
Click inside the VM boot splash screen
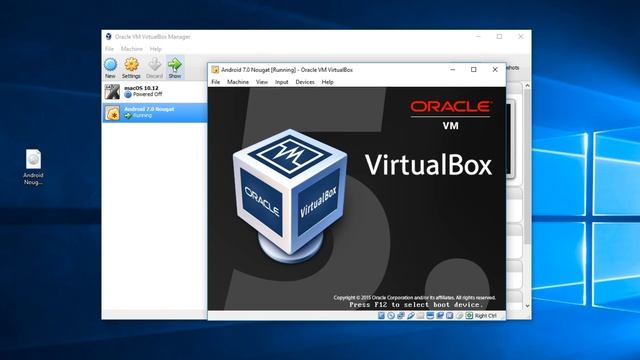tap(357, 199)
